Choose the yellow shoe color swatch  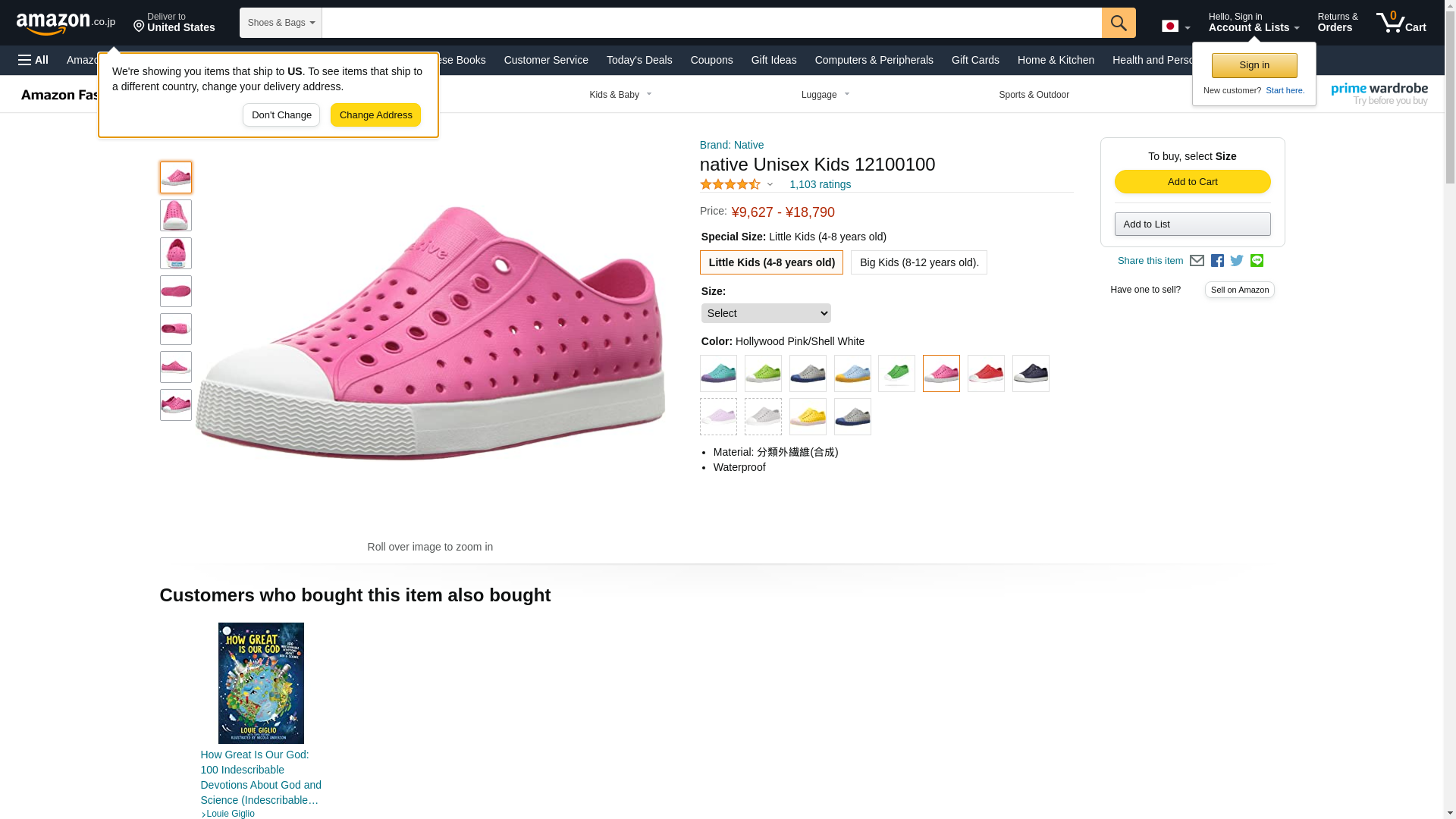808,417
